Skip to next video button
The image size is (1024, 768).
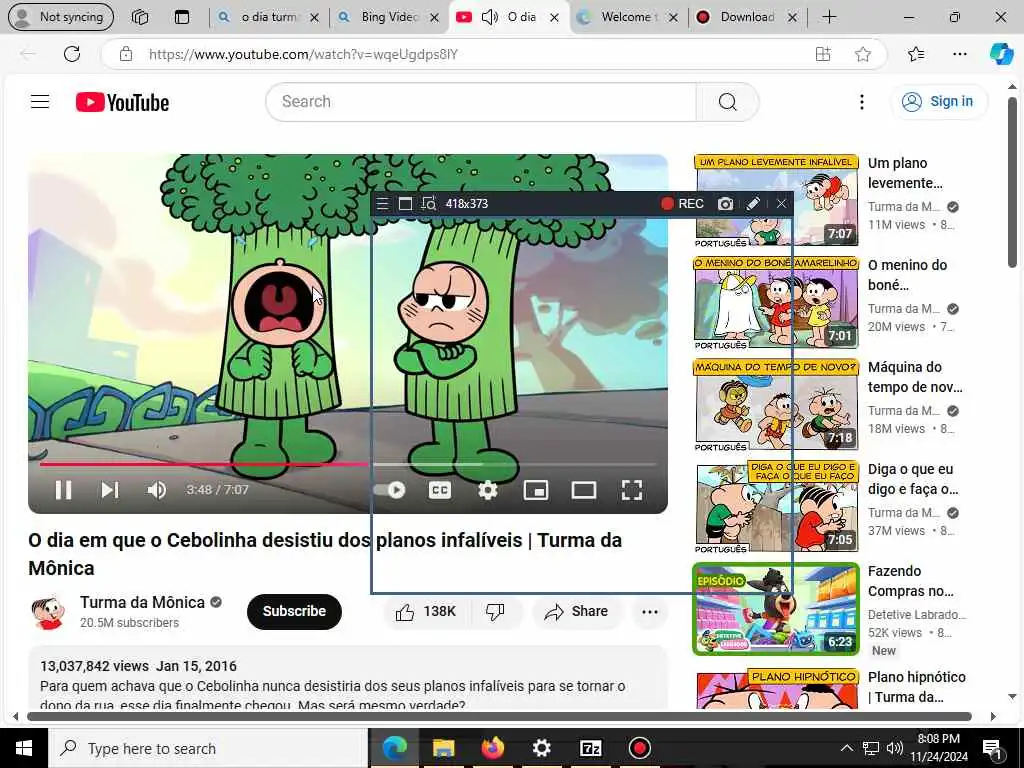[x=110, y=490]
